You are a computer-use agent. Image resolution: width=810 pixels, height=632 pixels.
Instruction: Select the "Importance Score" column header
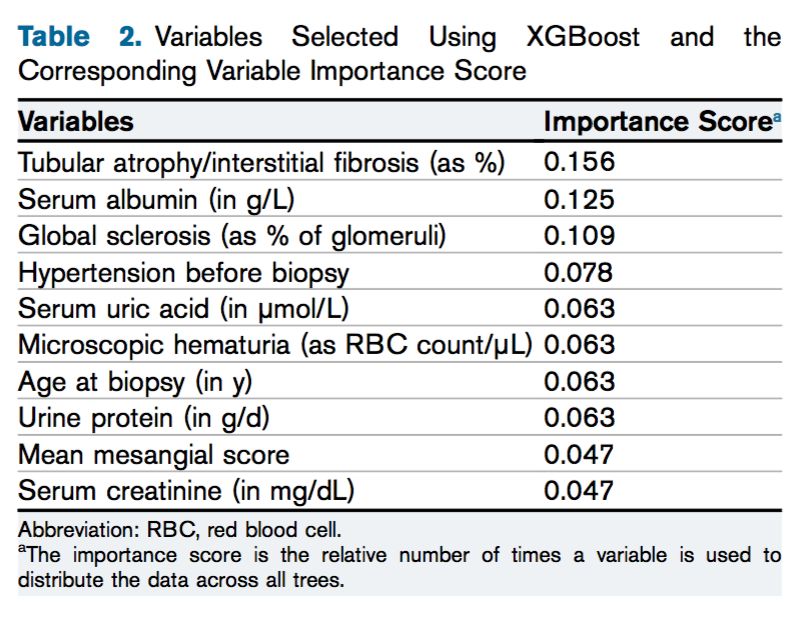click(x=657, y=123)
